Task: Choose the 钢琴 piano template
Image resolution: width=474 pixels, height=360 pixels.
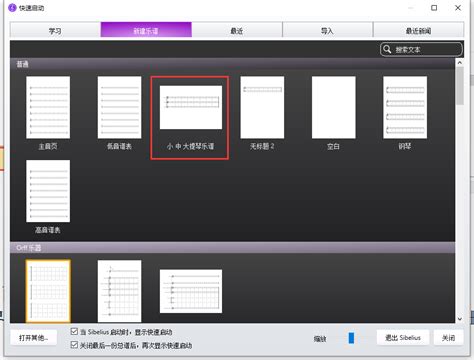Action: (x=405, y=107)
